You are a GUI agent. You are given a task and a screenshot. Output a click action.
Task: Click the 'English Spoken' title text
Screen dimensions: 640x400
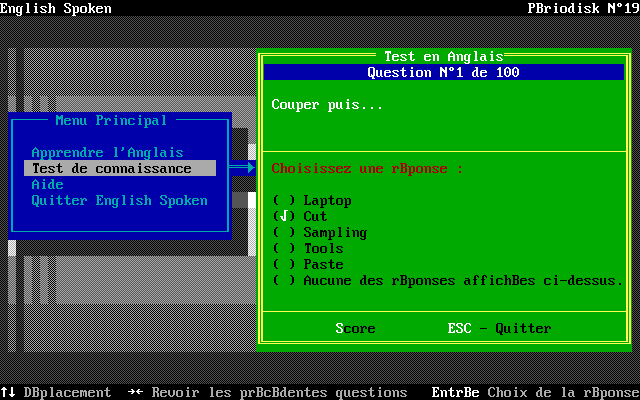(56, 8)
